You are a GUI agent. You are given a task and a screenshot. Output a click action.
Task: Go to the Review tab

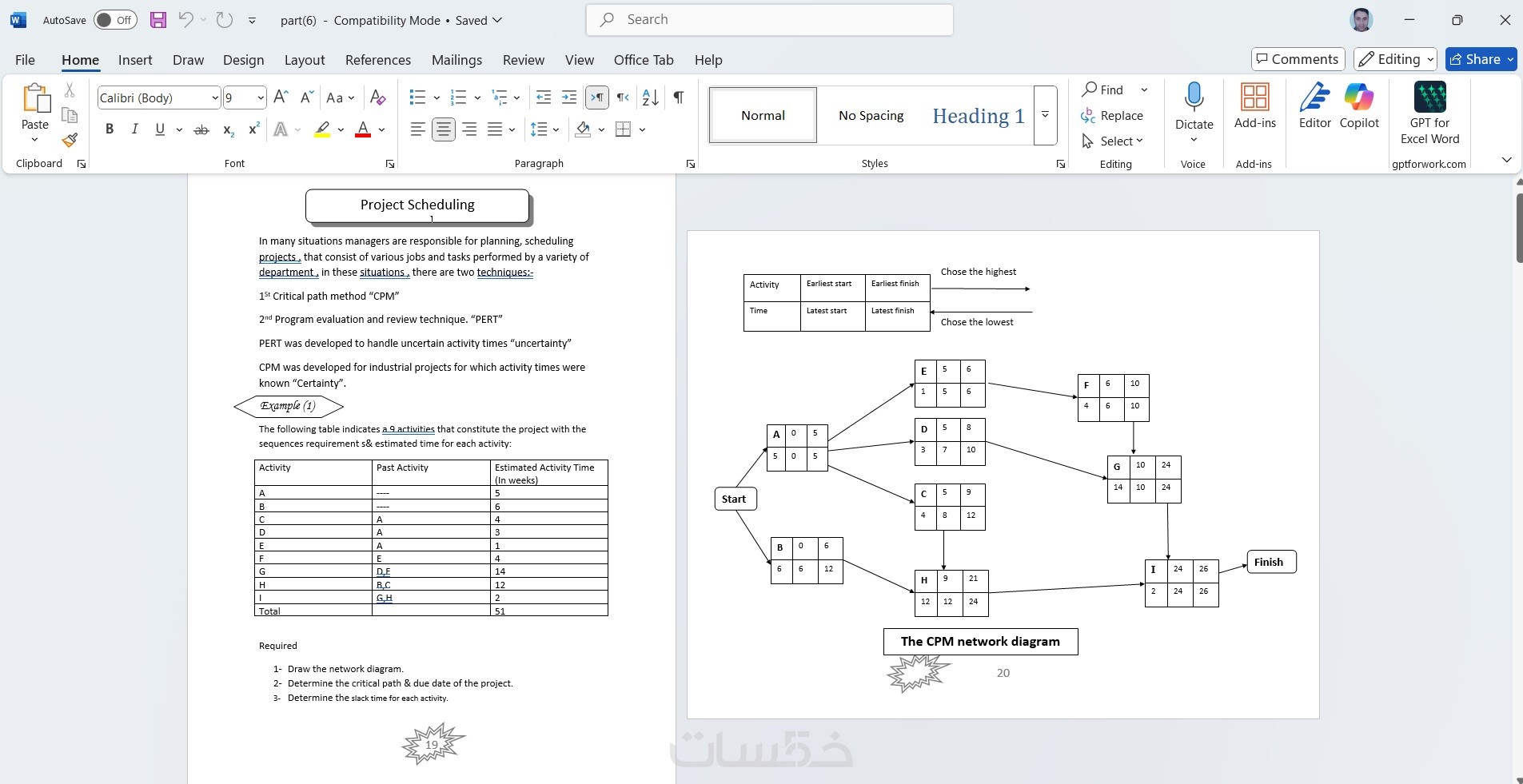point(524,60)
